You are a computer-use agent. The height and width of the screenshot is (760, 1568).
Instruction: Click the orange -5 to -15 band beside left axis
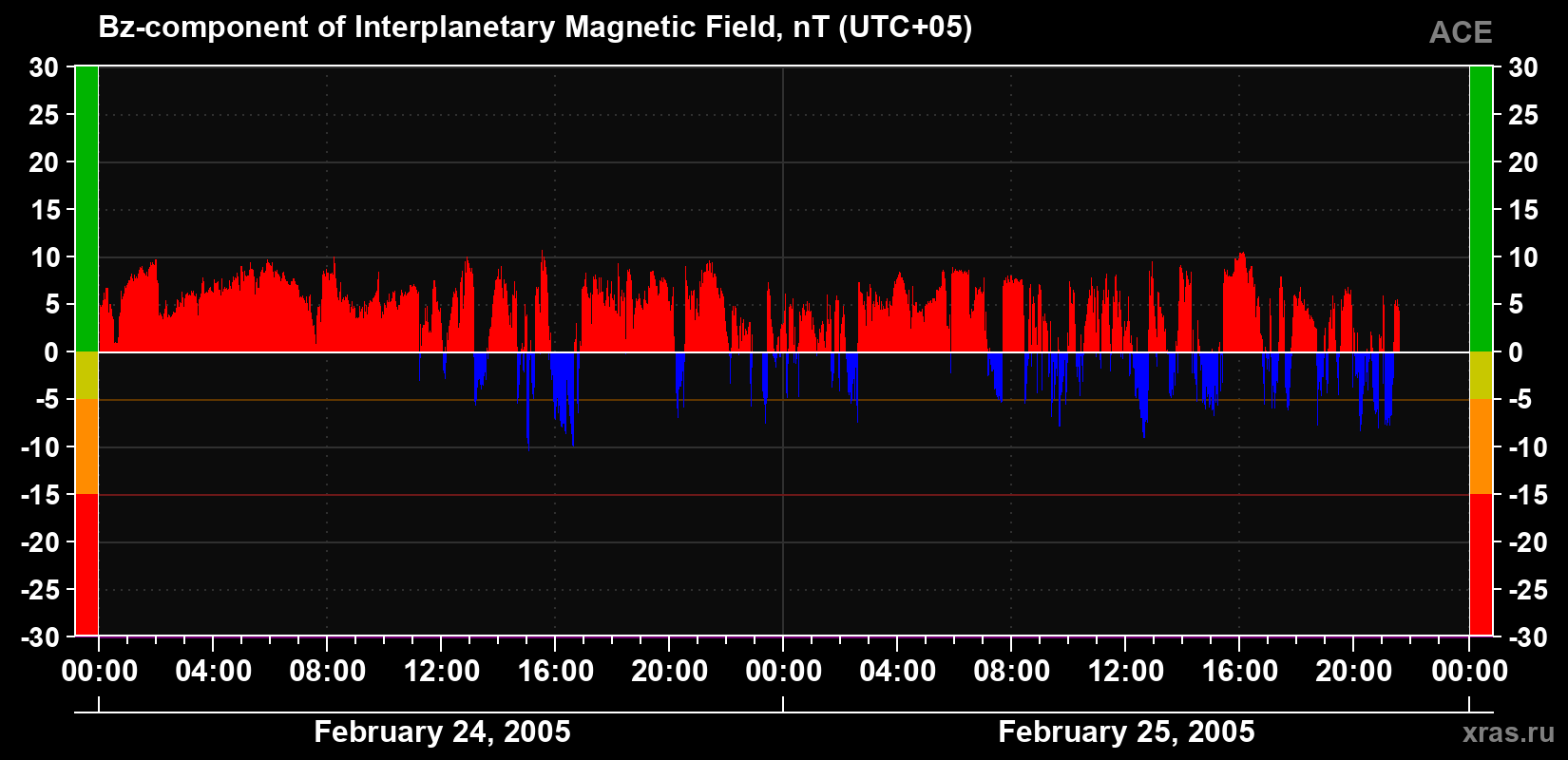[86, 446]
